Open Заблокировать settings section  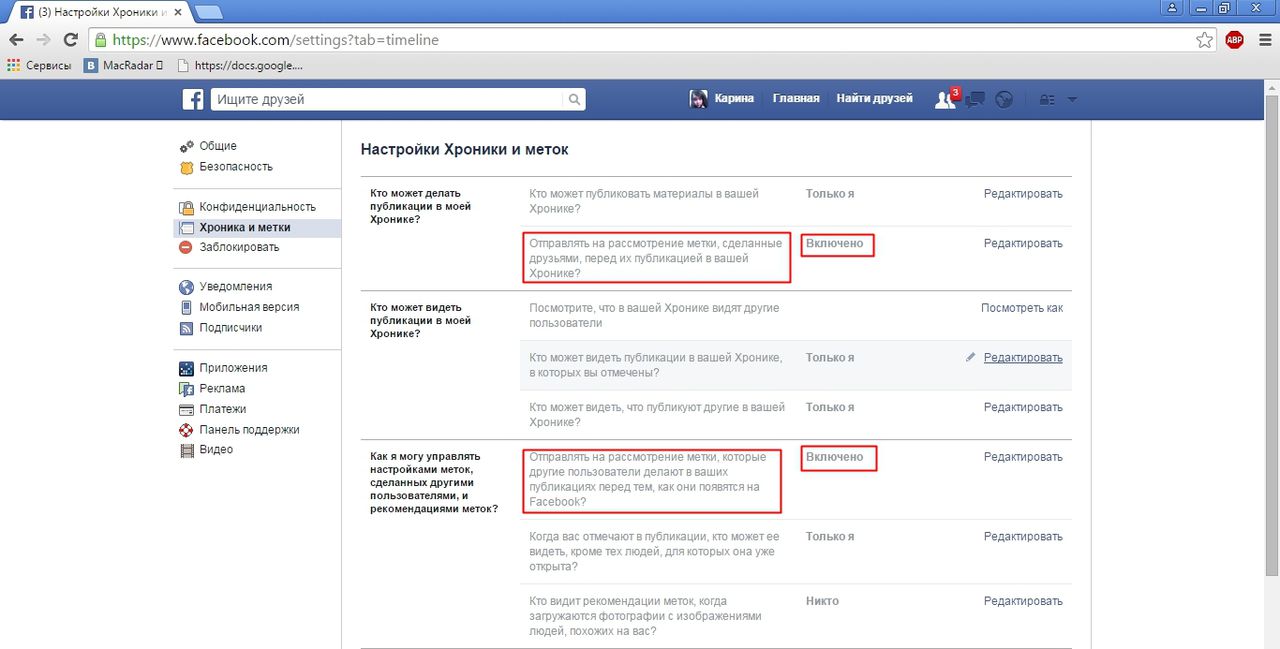(x=239, y=247)
